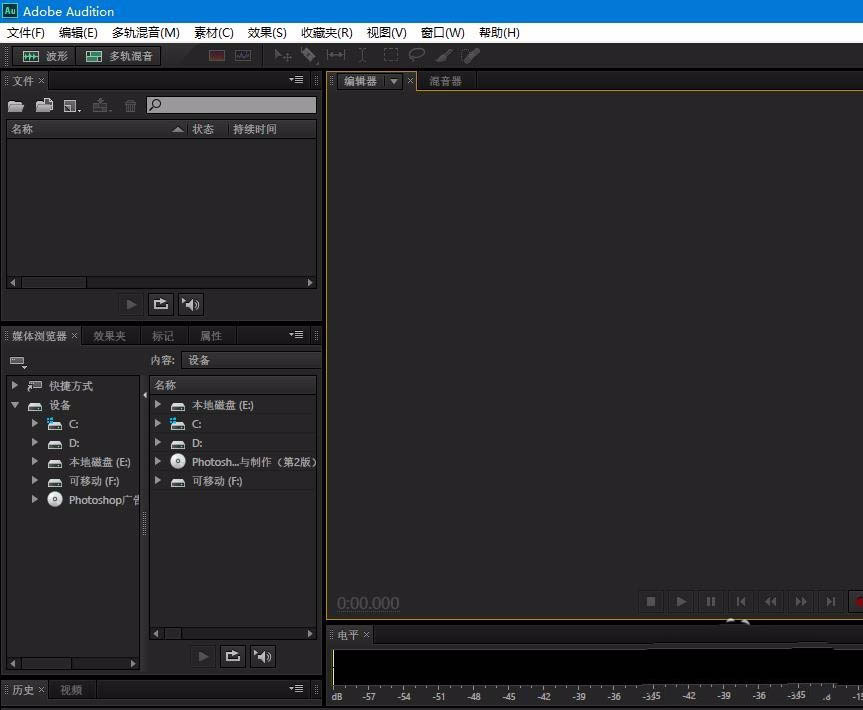Toggle loop playback in Files panel

[161, 304]
